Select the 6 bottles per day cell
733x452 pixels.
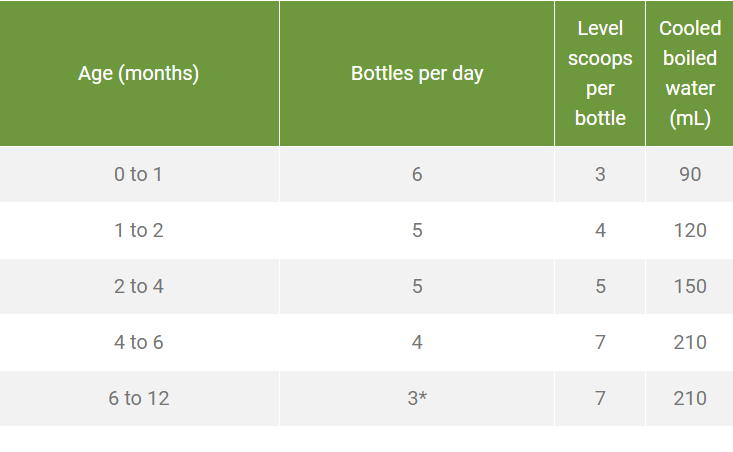click(417, 174)
